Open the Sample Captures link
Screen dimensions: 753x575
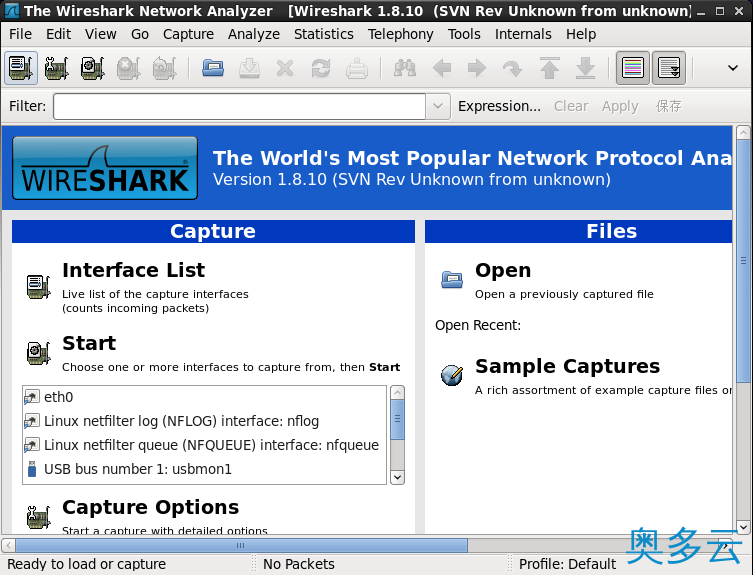pos(567,366)
